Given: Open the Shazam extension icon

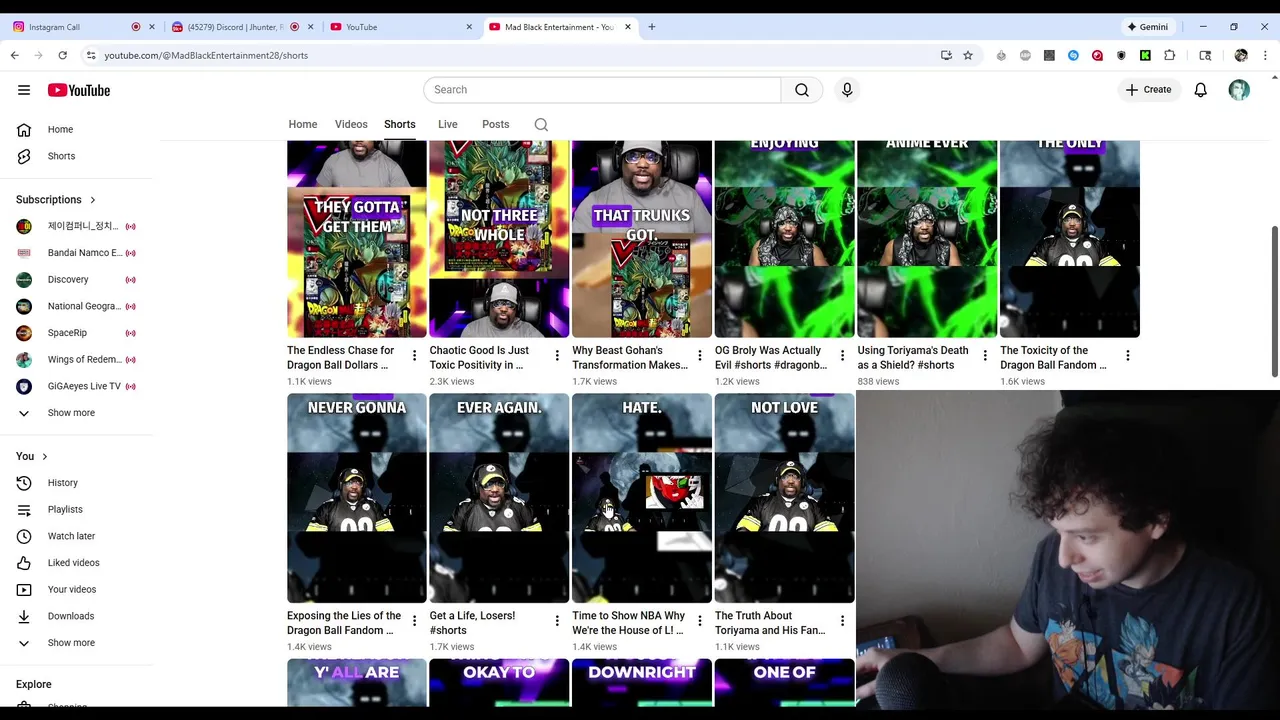Looking at the screenshot, I should coord(1073,56).
